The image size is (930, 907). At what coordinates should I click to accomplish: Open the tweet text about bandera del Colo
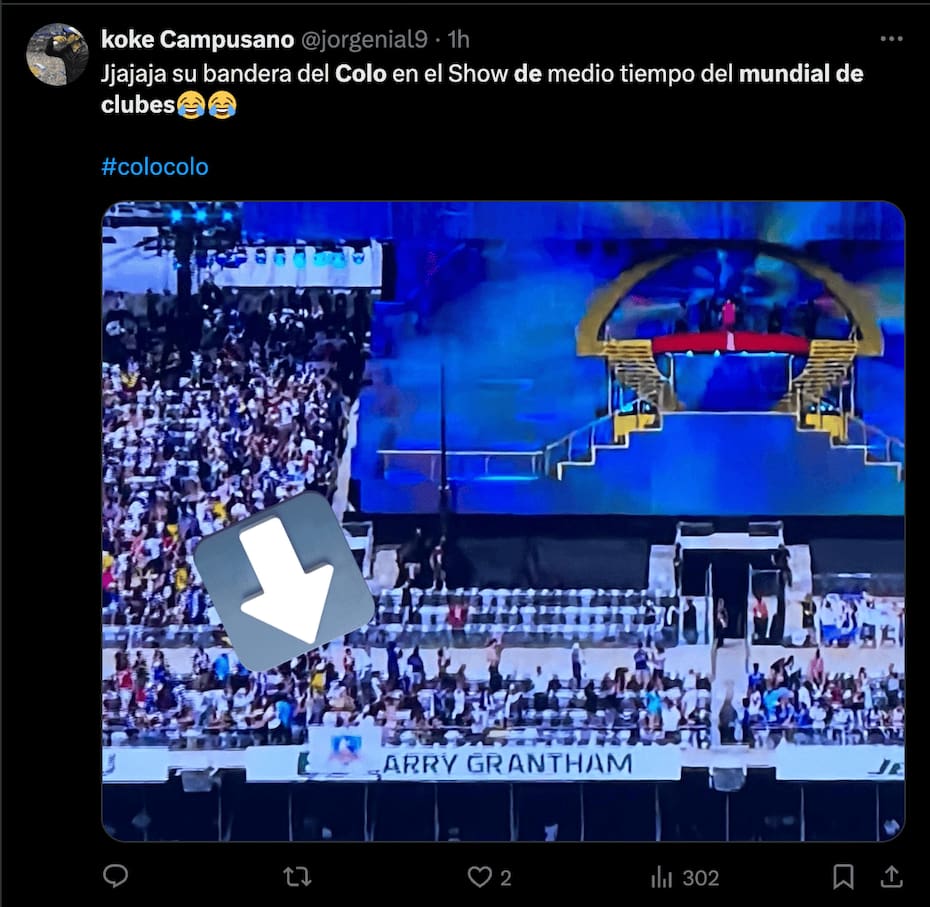click(482, 89)
